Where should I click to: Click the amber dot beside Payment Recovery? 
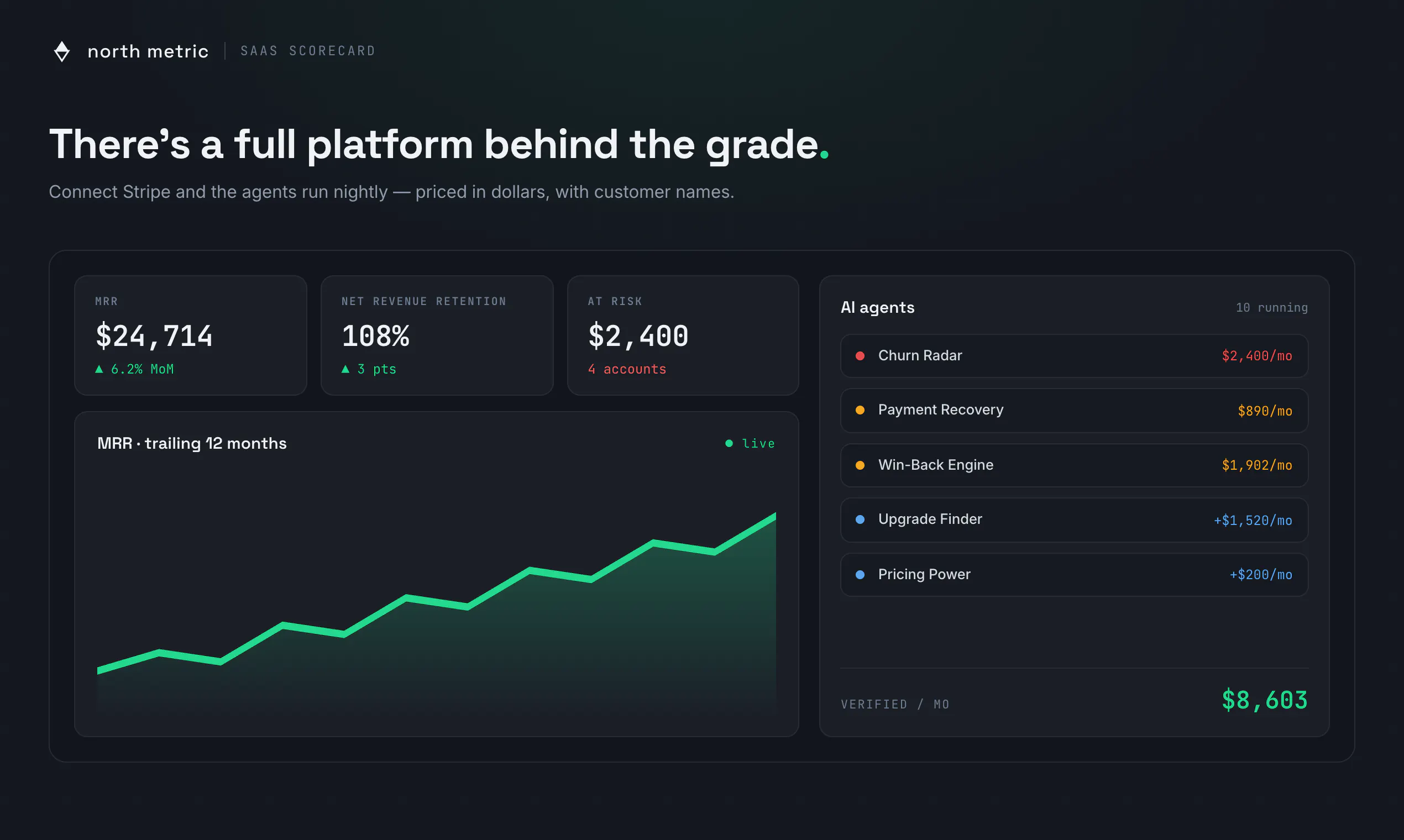[860, 411]
